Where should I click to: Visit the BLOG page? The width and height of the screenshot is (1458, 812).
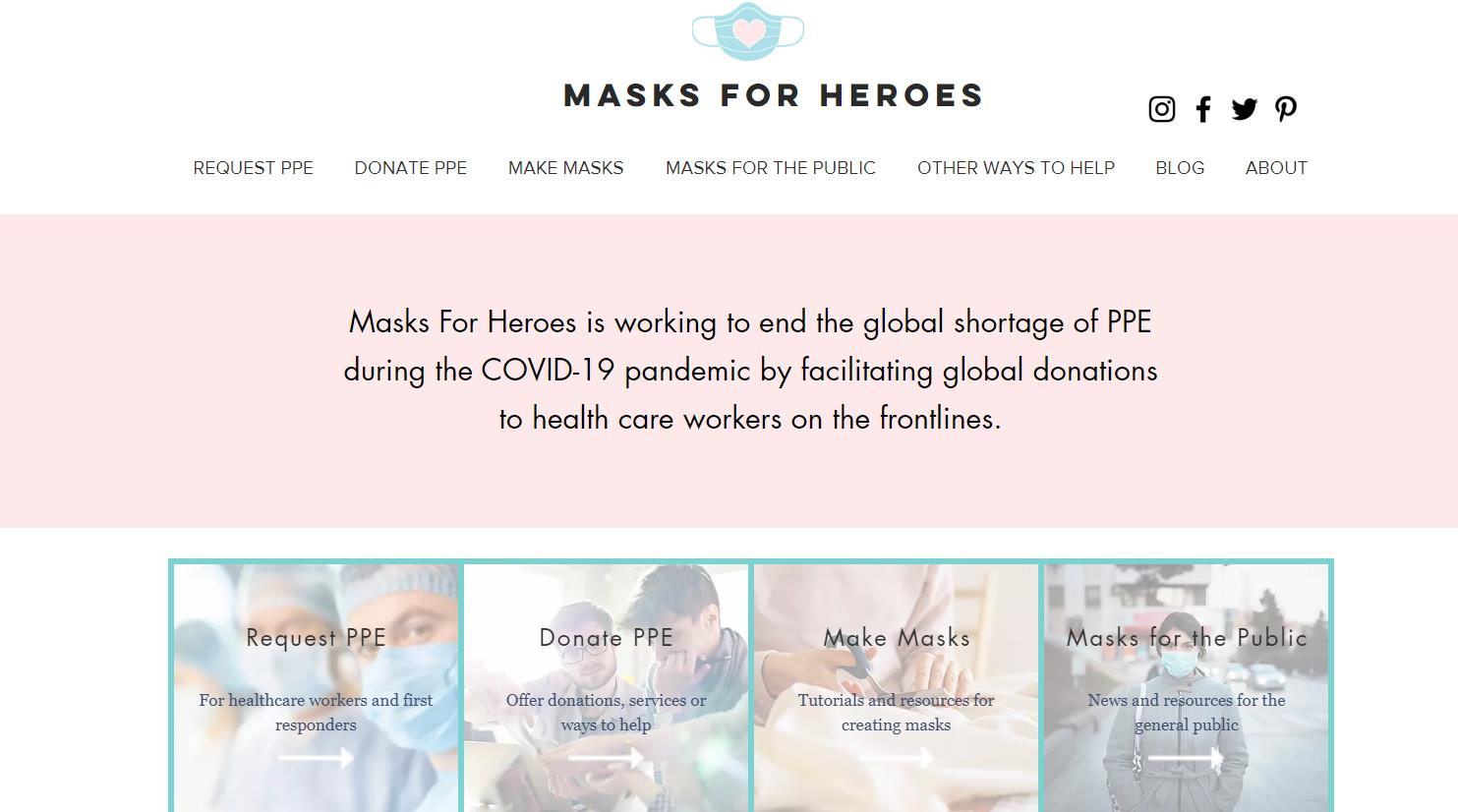[x=1180, y=168]
